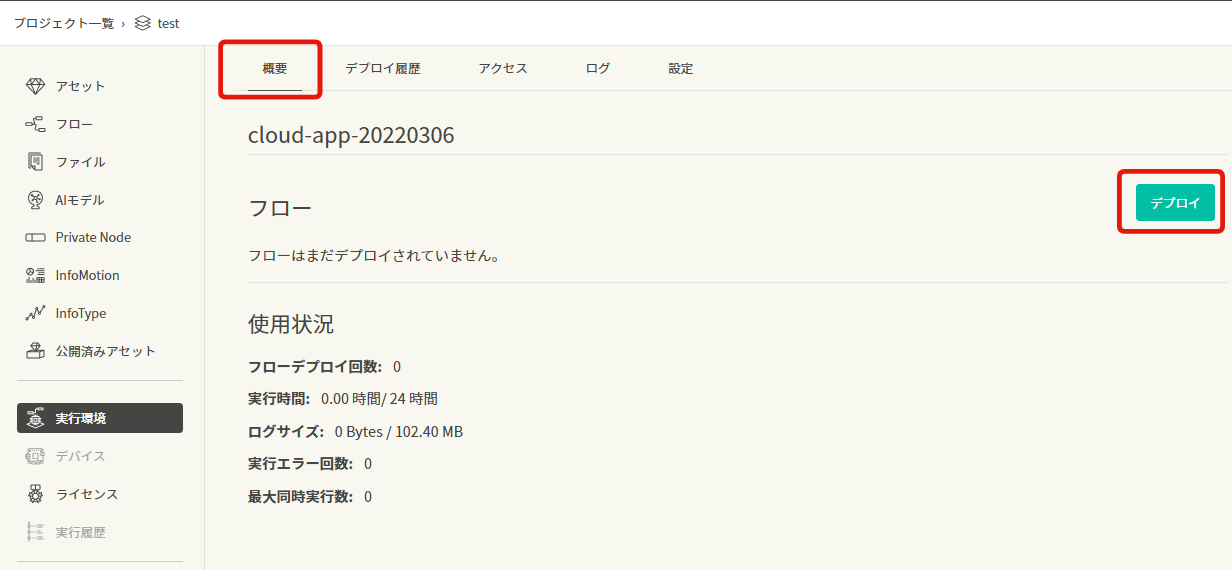Open アセット in the sidebar
The width and height of the screenshot is (1232, 570).
click(x=80, y=86)
